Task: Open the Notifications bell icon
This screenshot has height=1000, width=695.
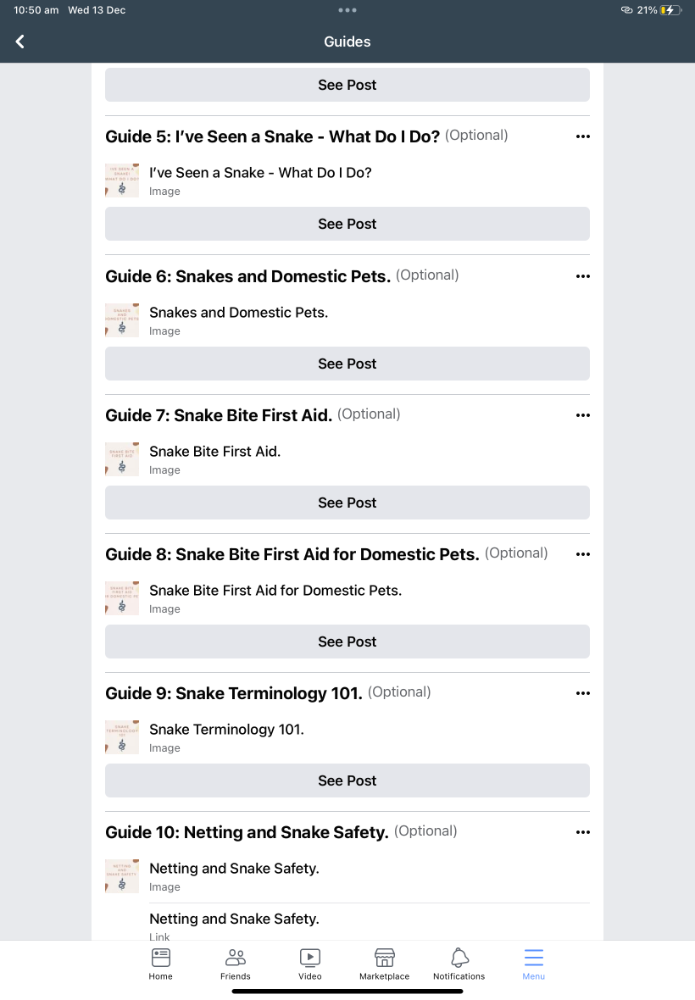Action: [459, 957]
